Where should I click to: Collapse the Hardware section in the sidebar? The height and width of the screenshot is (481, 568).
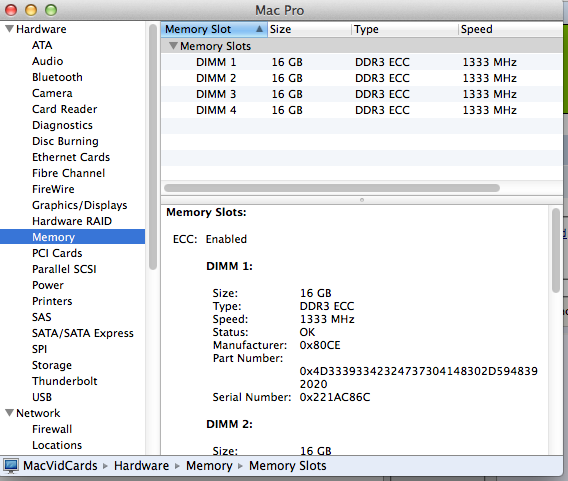coord(10,29)
